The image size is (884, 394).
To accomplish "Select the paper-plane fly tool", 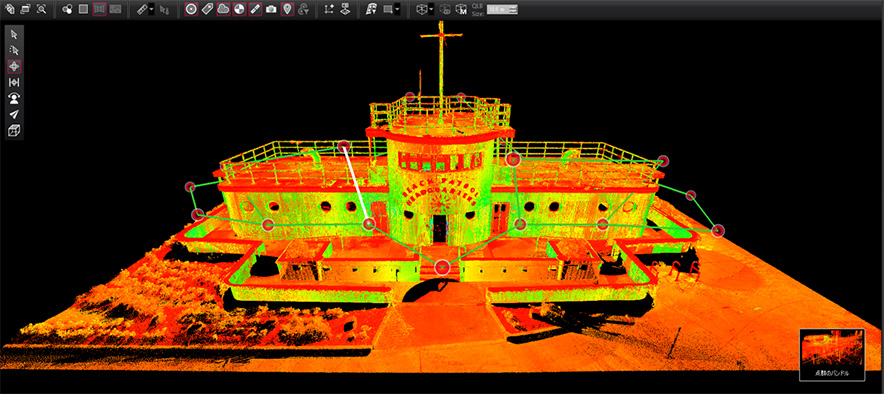I will [x=14, y=114].
